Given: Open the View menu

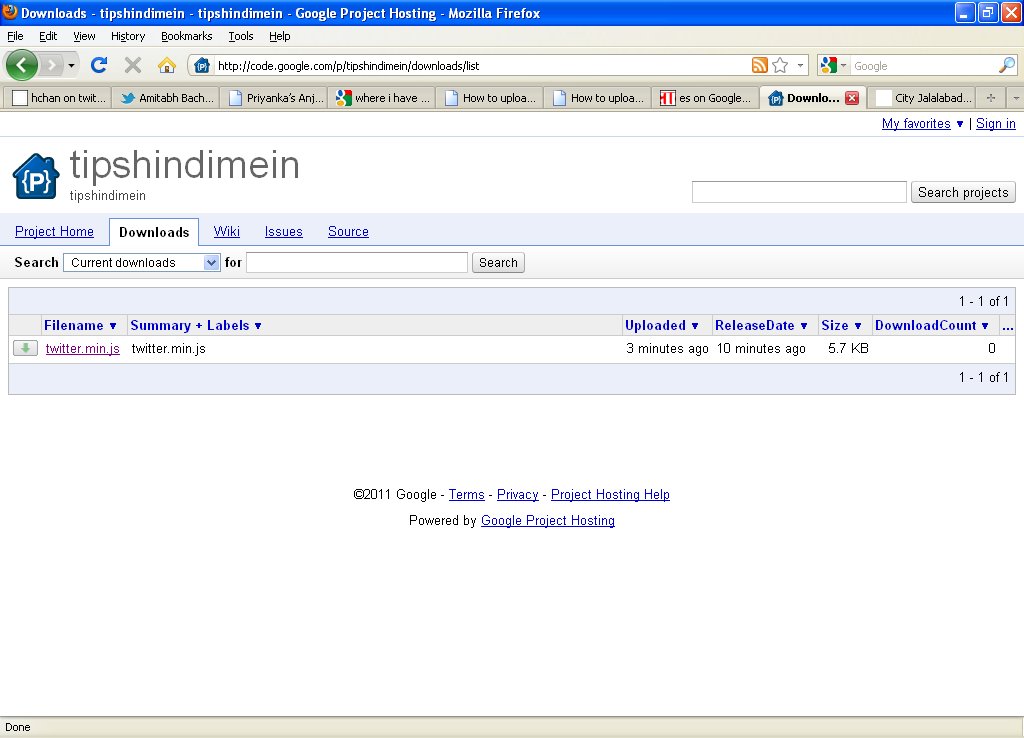Looking at the screenshot, I should [84, 36].
